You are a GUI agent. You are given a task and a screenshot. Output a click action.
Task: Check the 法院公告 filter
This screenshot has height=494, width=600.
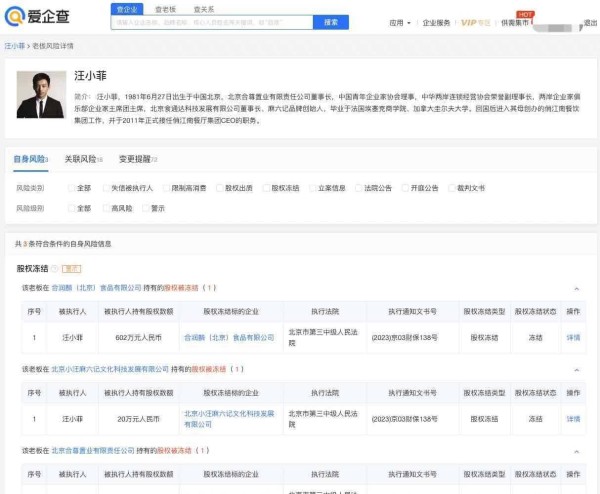[x=359, y=188]
